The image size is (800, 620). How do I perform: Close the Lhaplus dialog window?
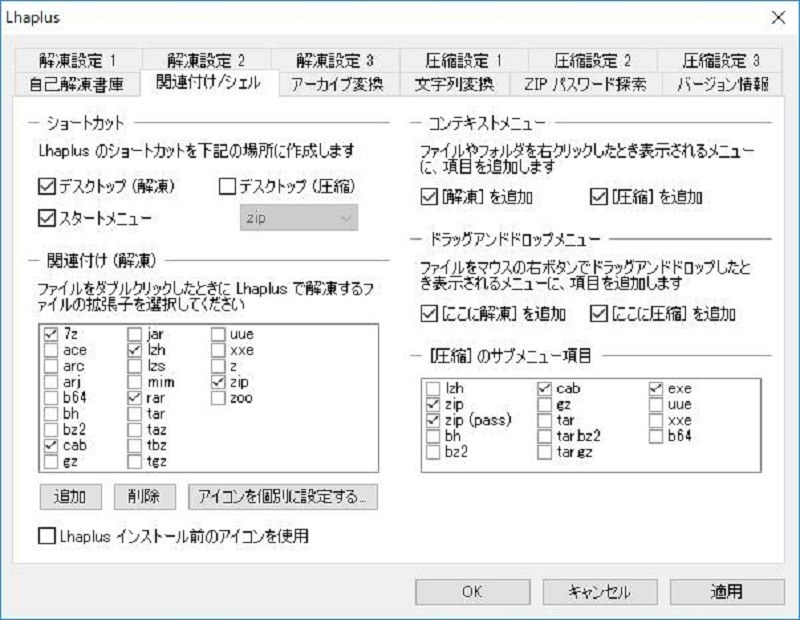(x=779, y=18)
